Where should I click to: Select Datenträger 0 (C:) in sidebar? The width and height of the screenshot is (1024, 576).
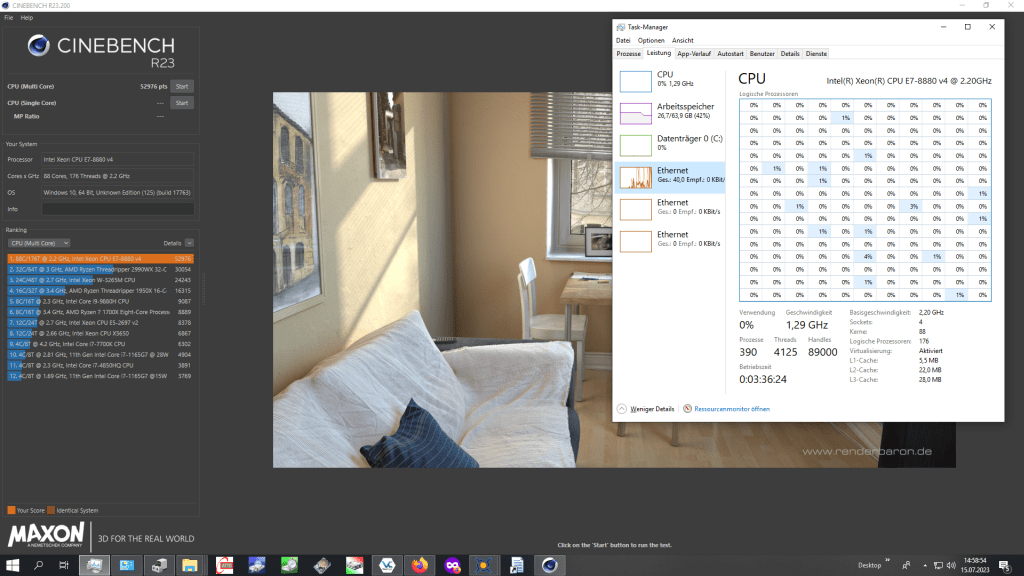[670, 145]
